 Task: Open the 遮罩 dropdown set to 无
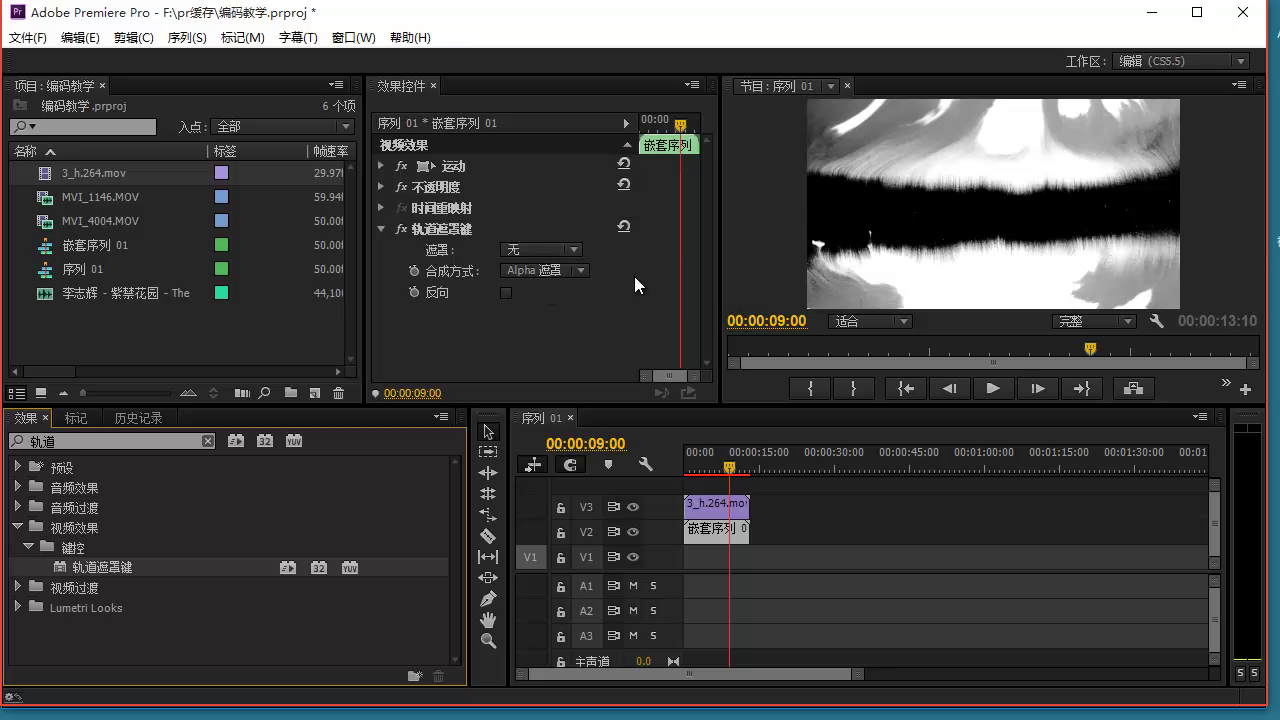540,250
